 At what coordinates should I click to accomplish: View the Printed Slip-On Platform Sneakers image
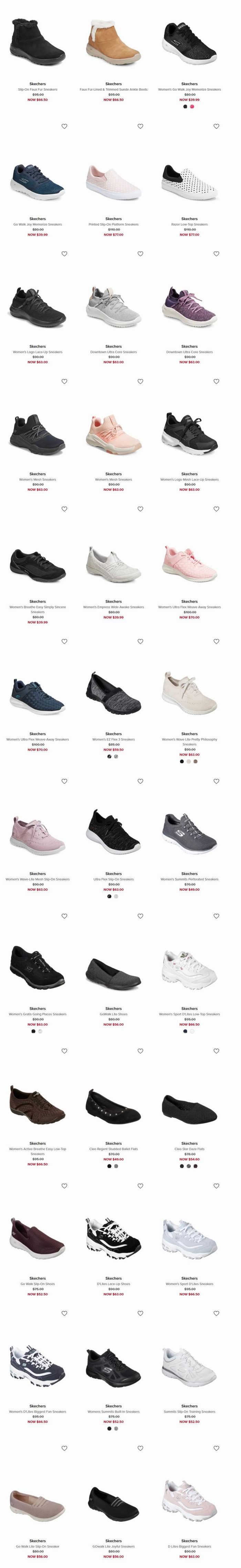click(113, 181)
